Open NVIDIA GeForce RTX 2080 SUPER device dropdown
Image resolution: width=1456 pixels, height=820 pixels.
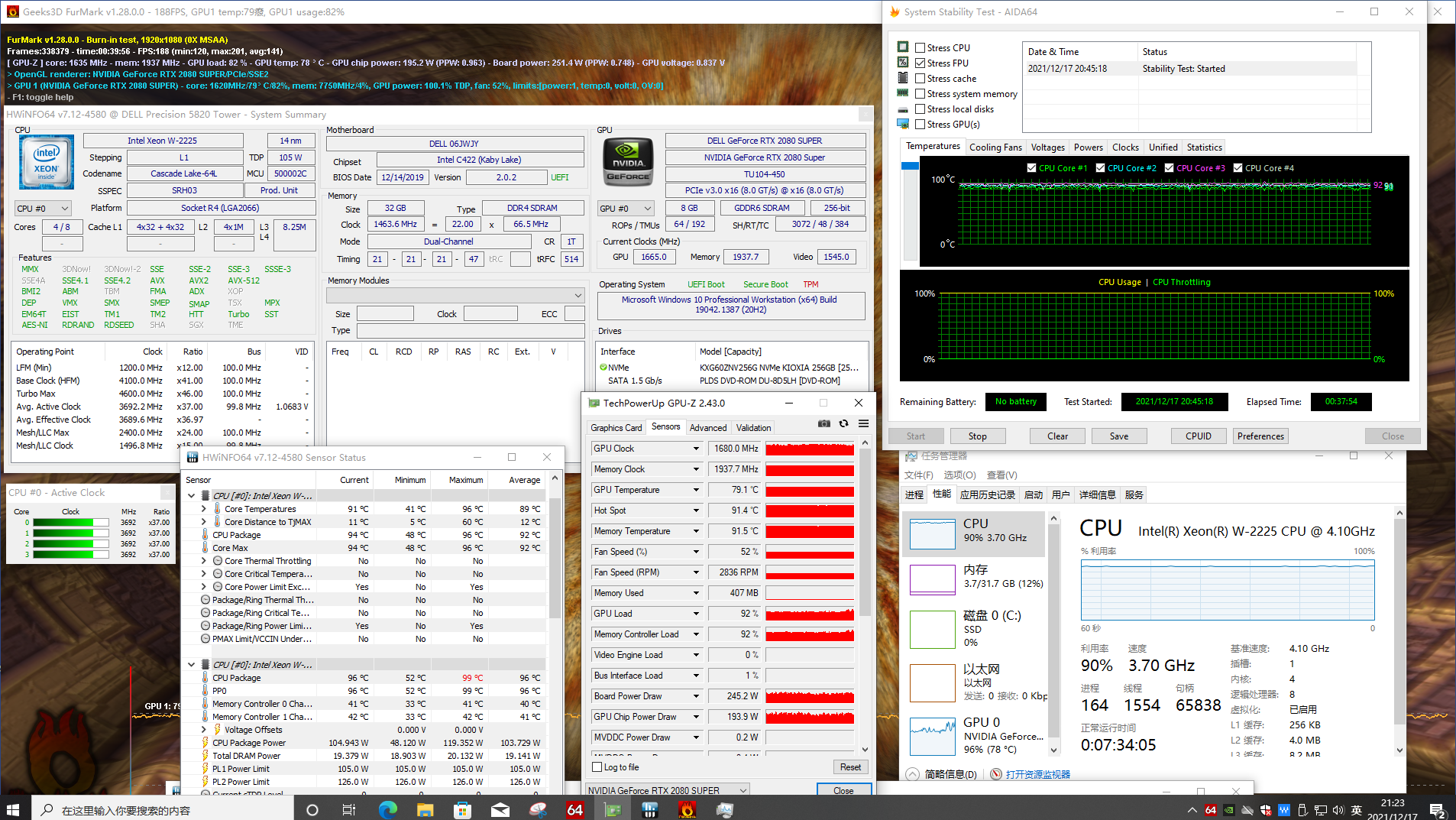[667, 790]
